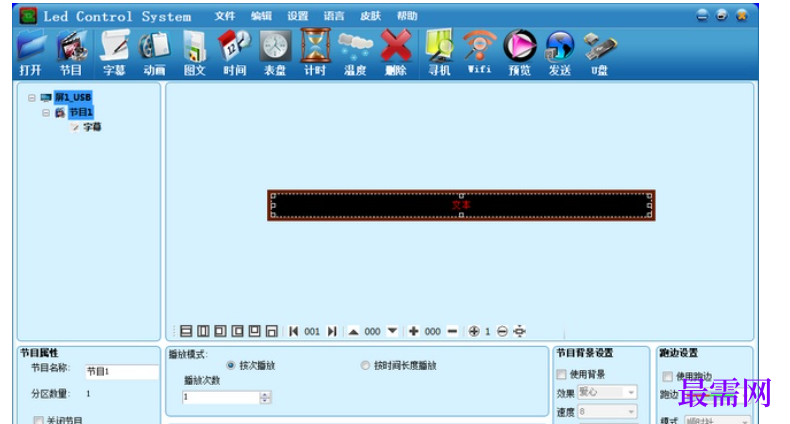Add a 动画 animation area
The image size is (790, 424).
click(x=154, y=52)
